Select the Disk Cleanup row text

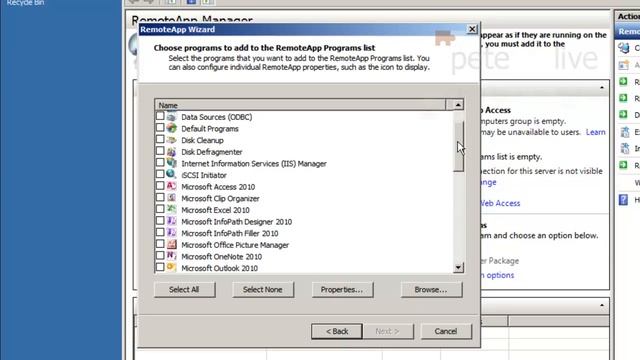tap(202, 140)
